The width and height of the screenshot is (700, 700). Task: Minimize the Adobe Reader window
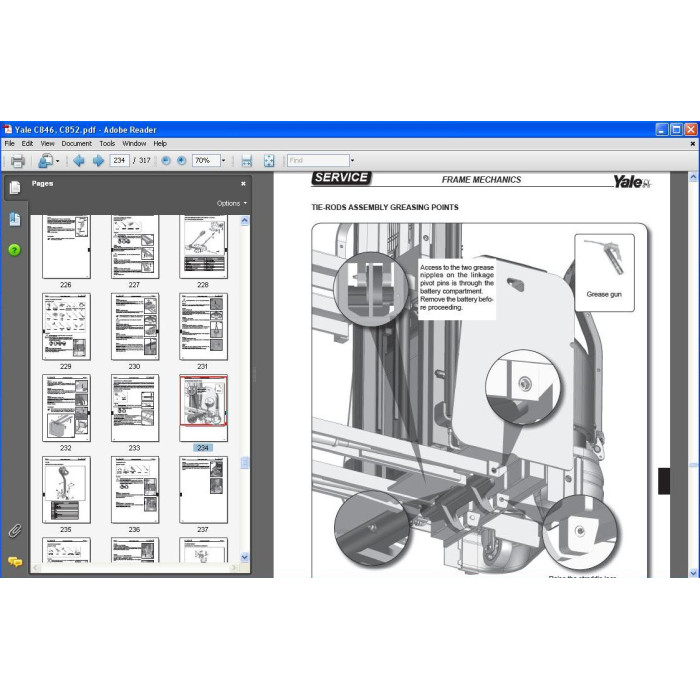point(662,130)
